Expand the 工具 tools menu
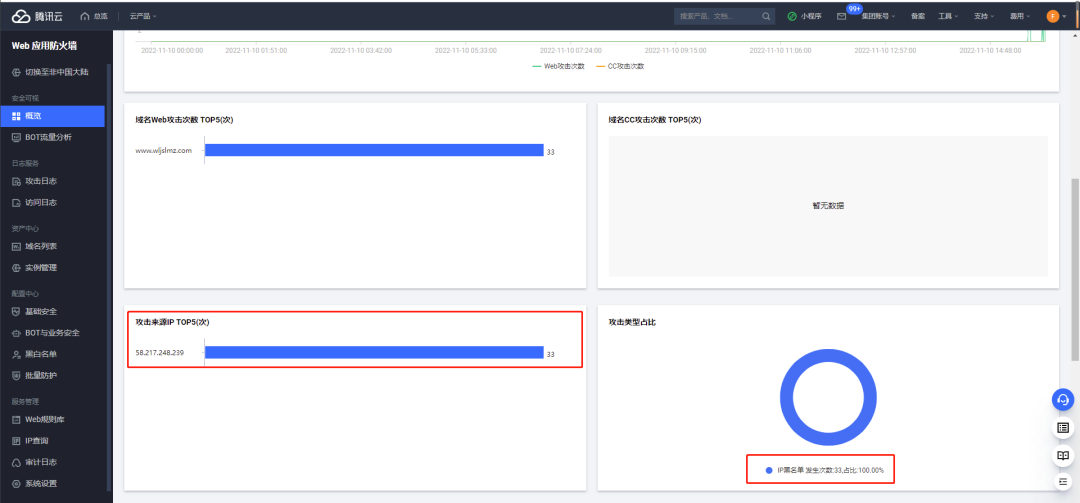Viewport: 1080px width, 503px height. click(948, 16)
